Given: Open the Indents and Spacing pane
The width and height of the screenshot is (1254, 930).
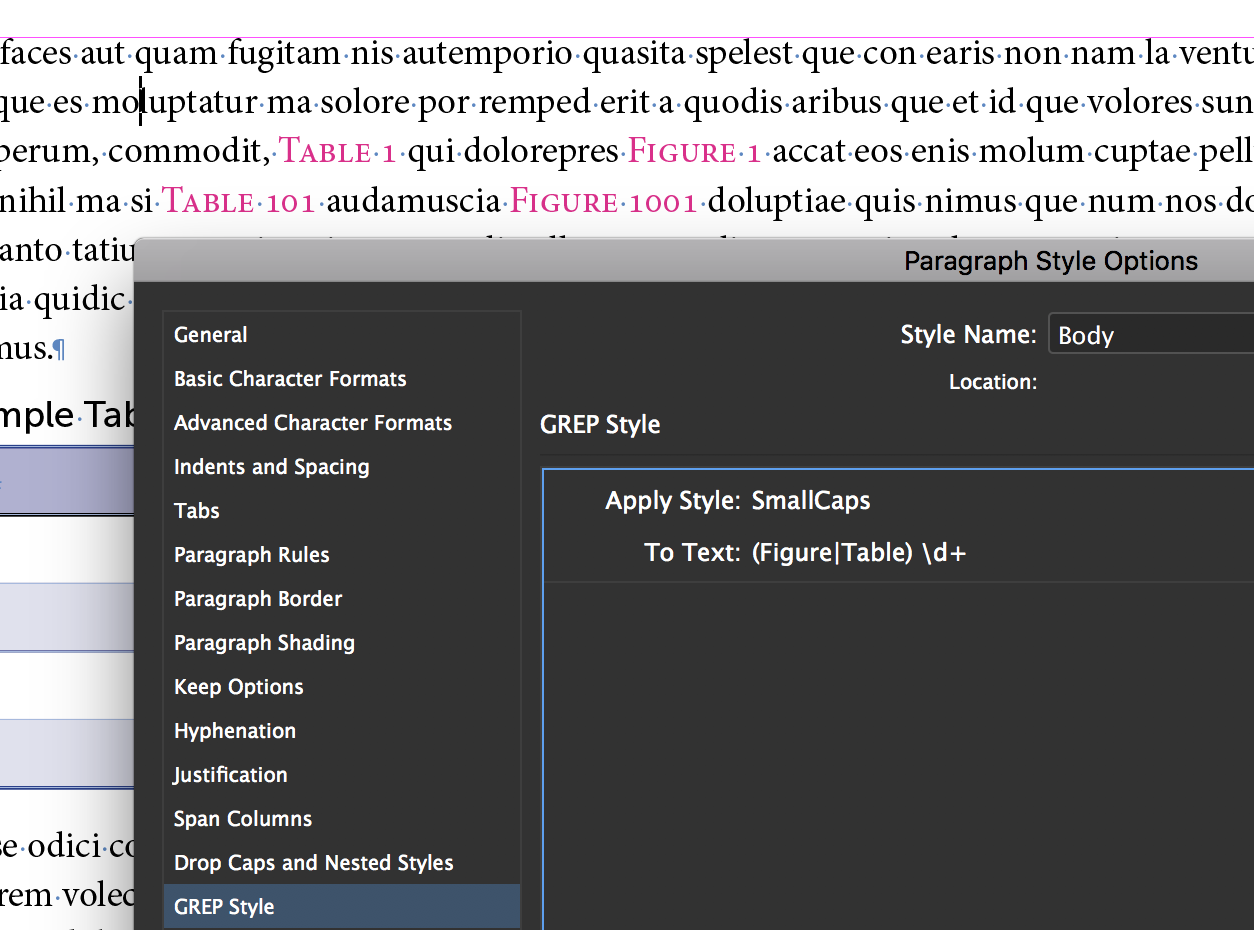Looking at the screenshot, I should click(x=271, y=466).
